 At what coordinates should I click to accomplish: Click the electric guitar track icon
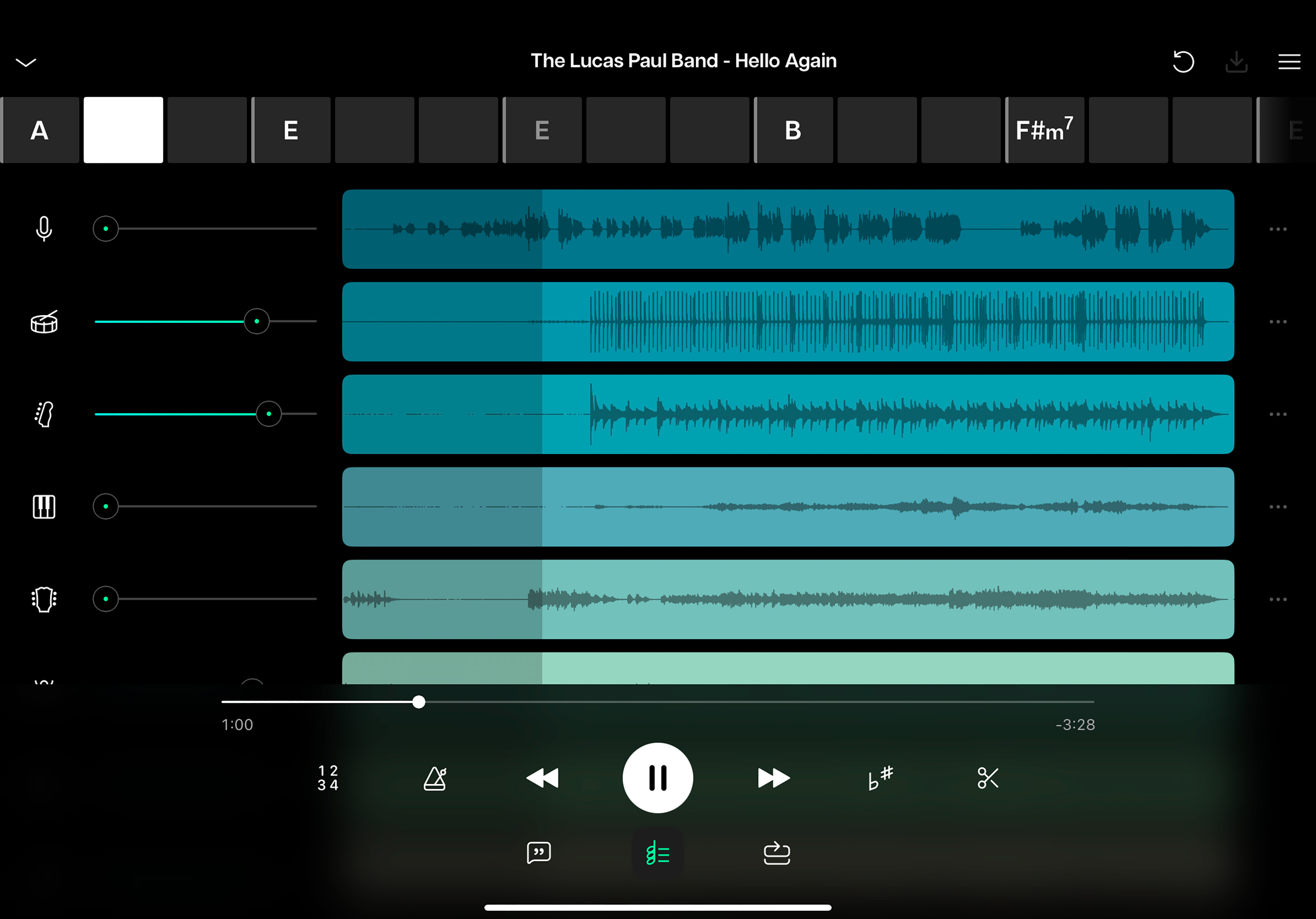[x=44, y=414]
